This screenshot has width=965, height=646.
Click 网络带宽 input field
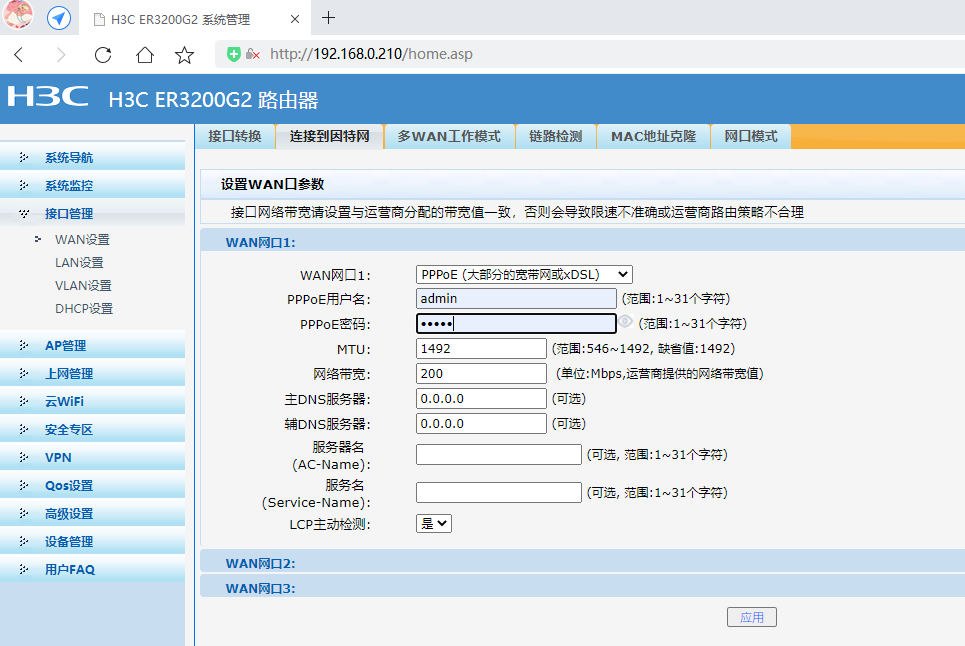(481, 373)
